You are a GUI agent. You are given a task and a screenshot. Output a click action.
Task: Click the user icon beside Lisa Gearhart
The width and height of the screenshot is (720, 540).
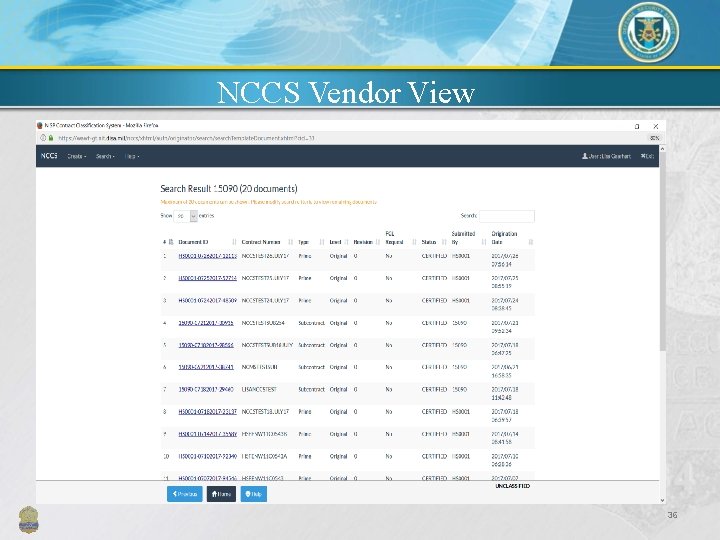coord(585,156)
